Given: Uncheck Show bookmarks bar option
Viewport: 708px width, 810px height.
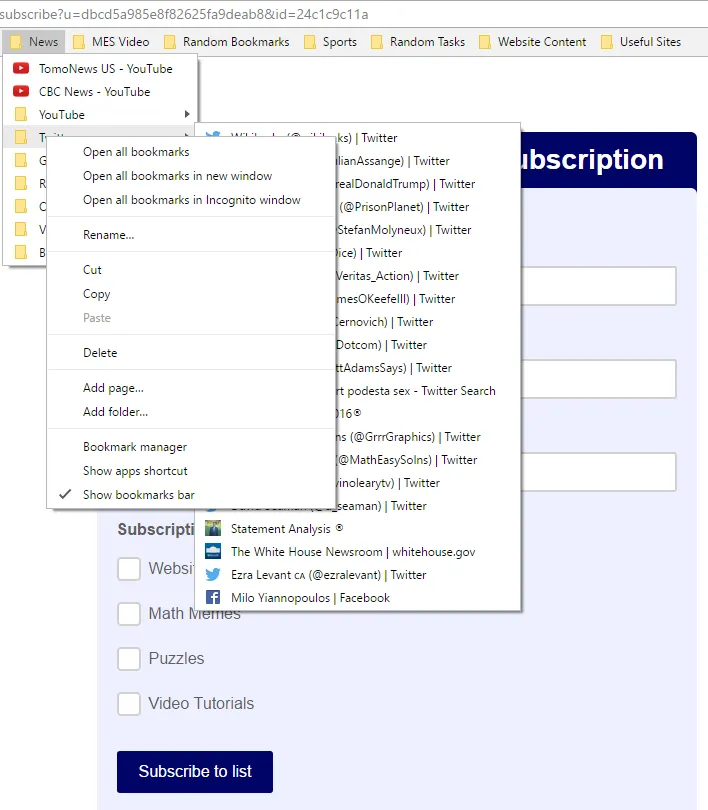Looking at the screenshot, I should click(191, 494).
